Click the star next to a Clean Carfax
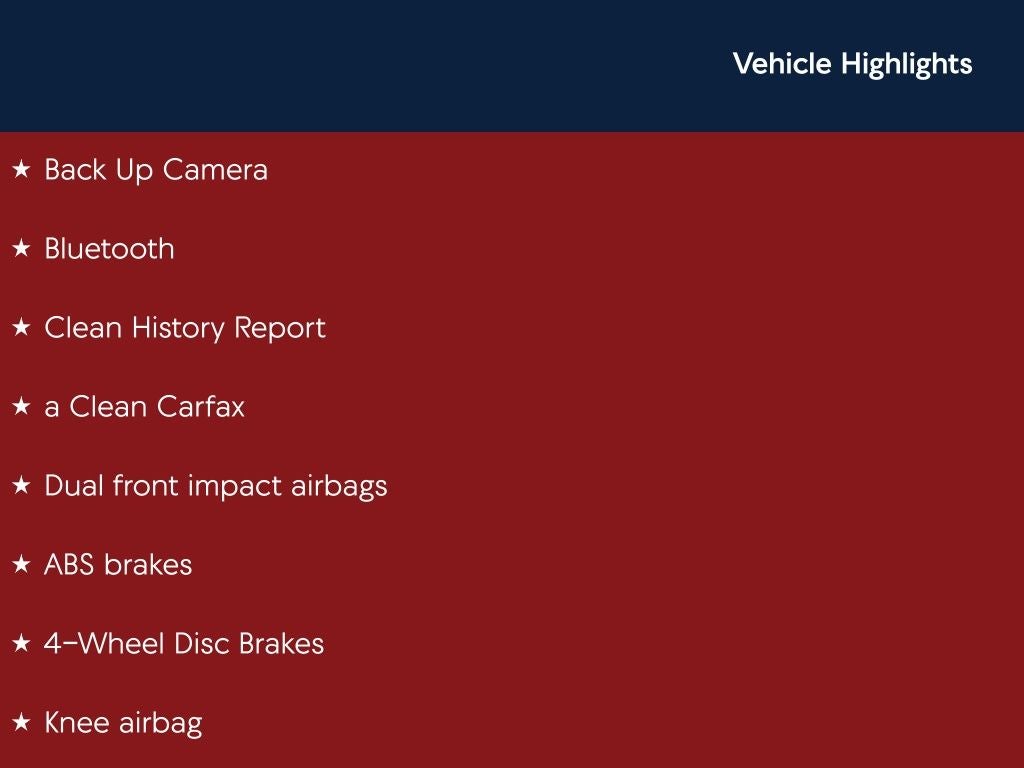The height and width of the screenshot is (768, 1024). coord(21,407)
